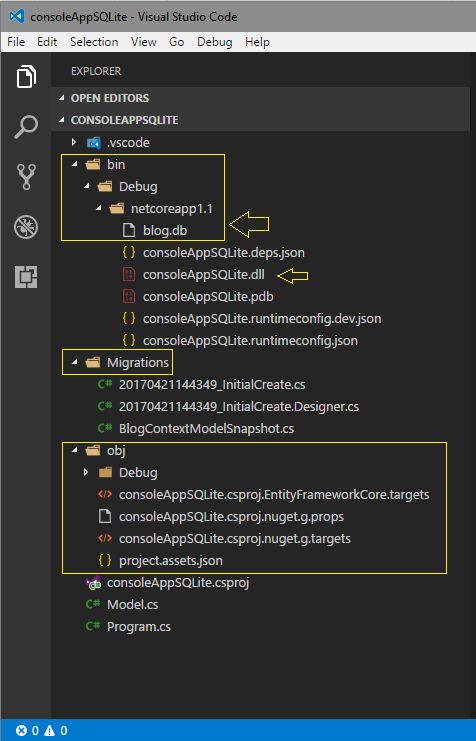The image size is (476, 741).
Task: Open Model.cs file
Action: (132, 604)
